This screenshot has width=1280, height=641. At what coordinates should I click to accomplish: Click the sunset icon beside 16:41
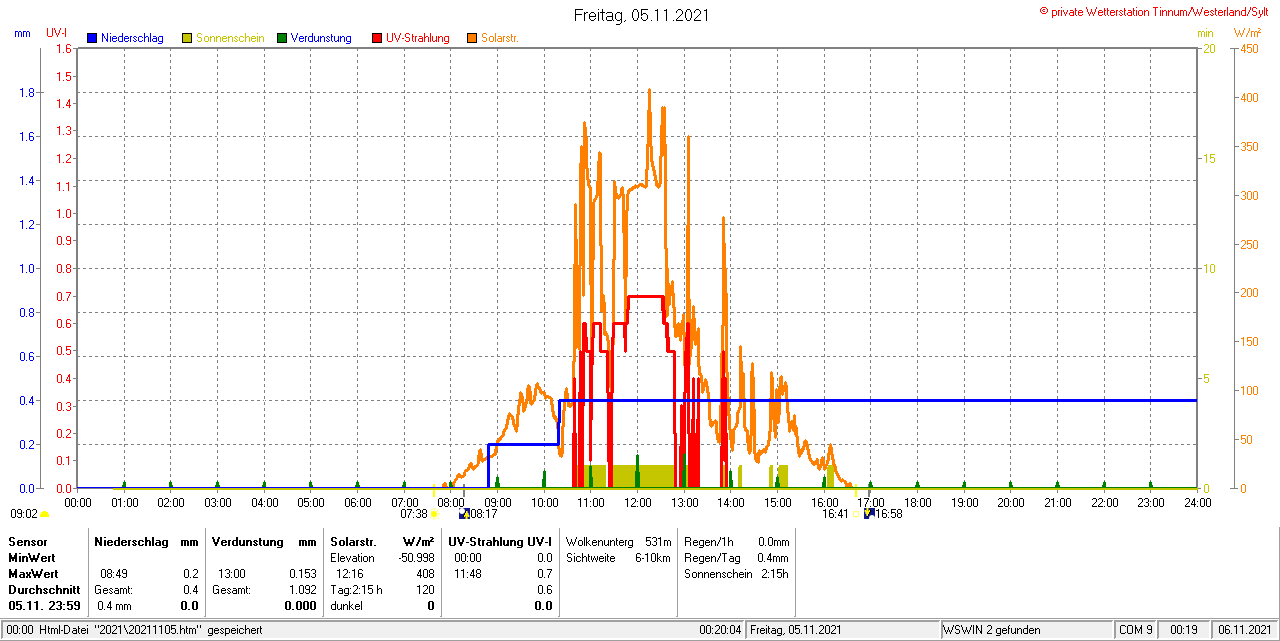coord(856,514)
